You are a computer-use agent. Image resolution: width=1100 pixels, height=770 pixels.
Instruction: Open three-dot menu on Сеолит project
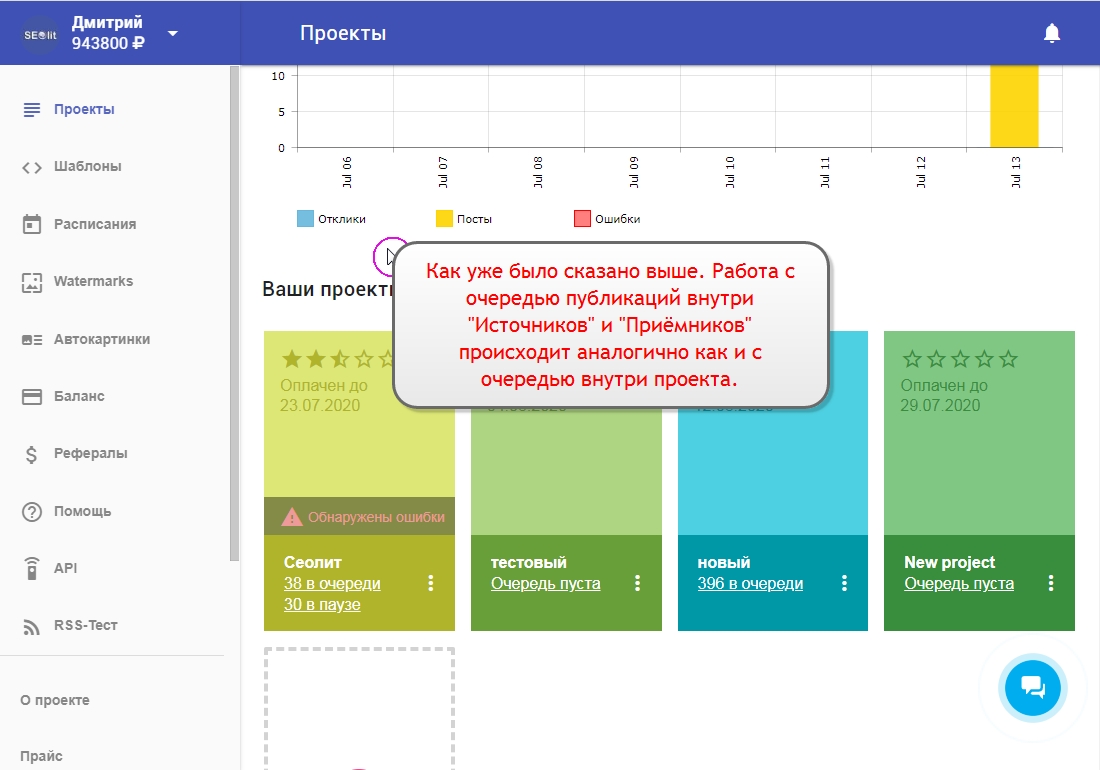[x=431, y=583]
